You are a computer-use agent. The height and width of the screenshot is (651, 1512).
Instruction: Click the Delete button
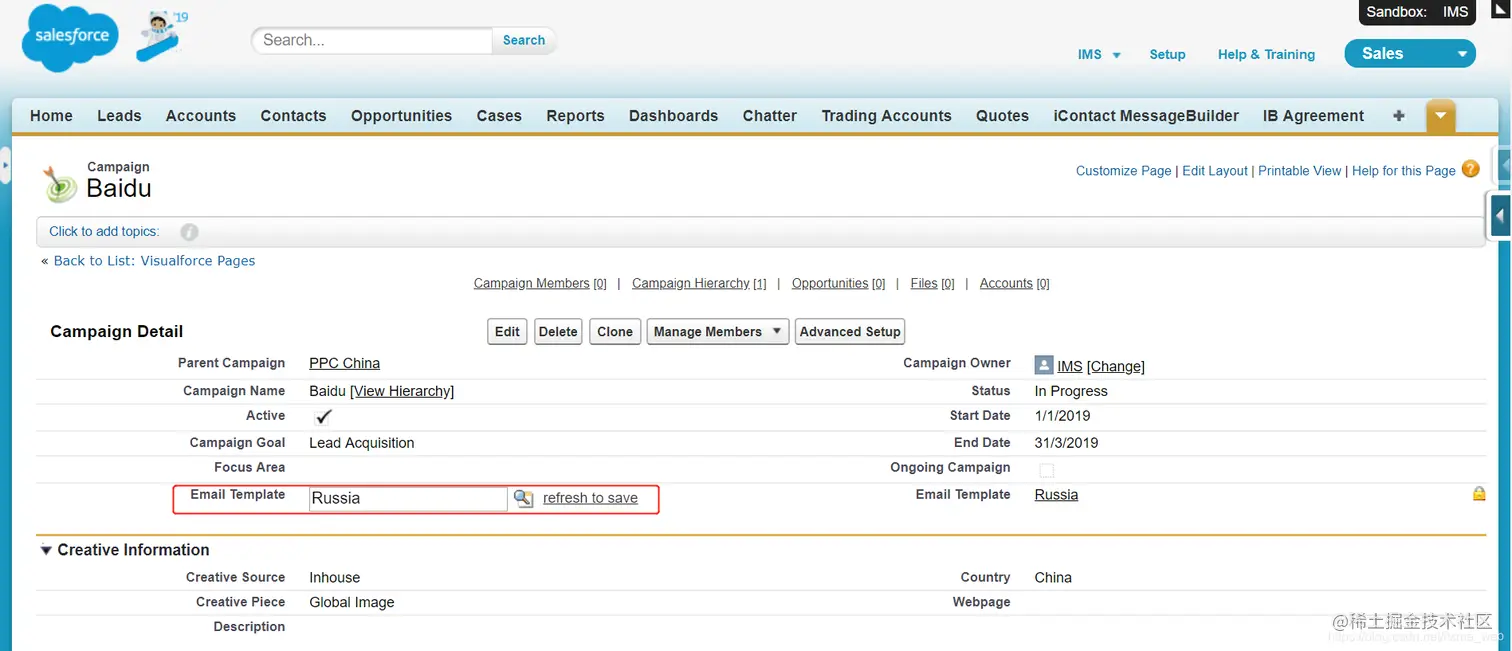coord(558,332)
